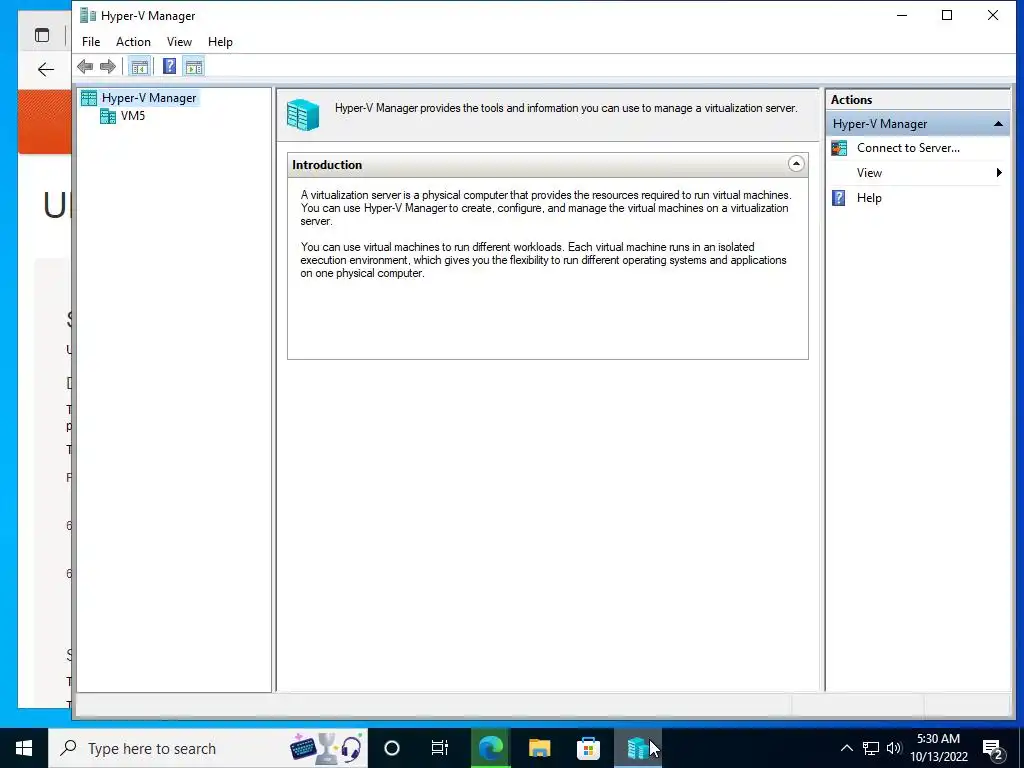The height and width of the screenshot is (768, 1024).
Task: Minimize the Hyper-V Manager window
Action: tap(902, 15)
